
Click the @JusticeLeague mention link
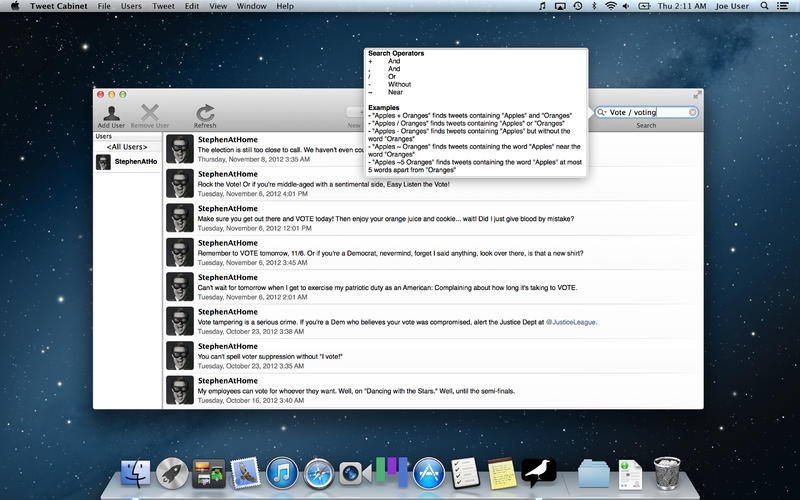coord(571,322)
